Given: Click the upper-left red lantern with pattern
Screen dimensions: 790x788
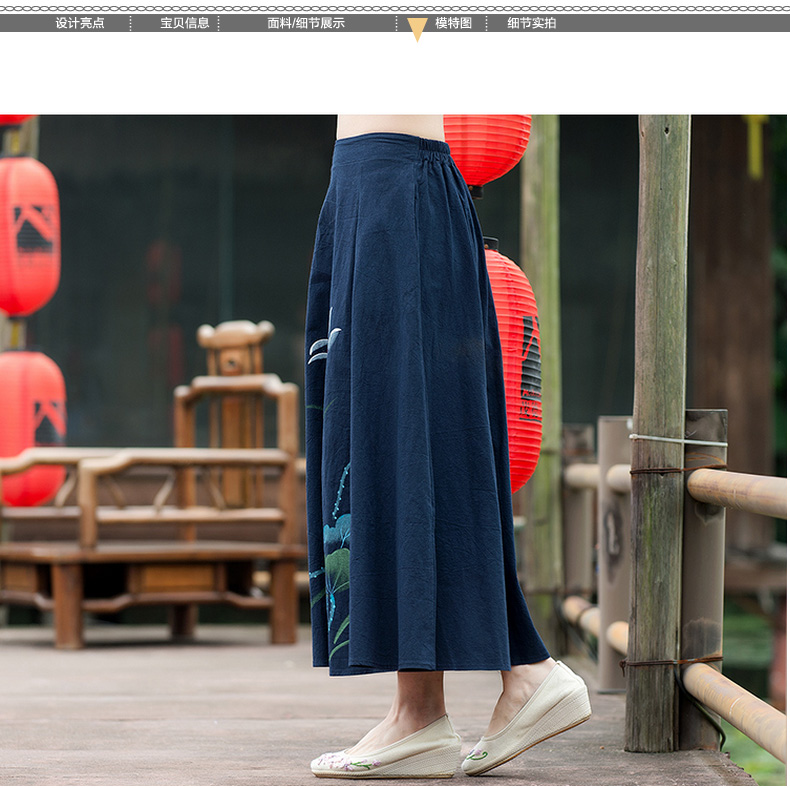Looking at the screenshot, I should pos(28,235).
